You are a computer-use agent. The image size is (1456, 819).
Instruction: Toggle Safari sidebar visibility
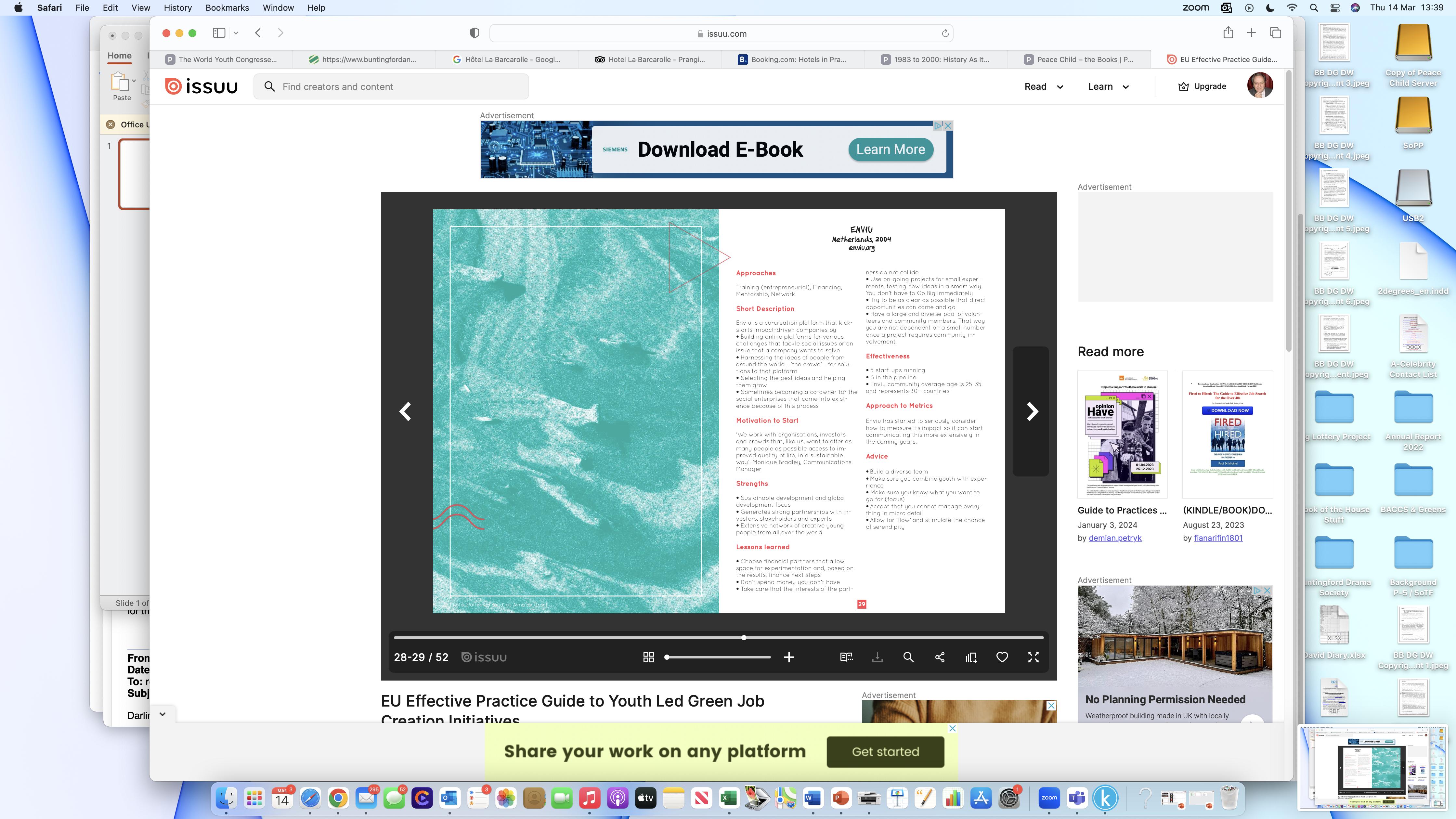pyautogui.click(x=219, y=33)
